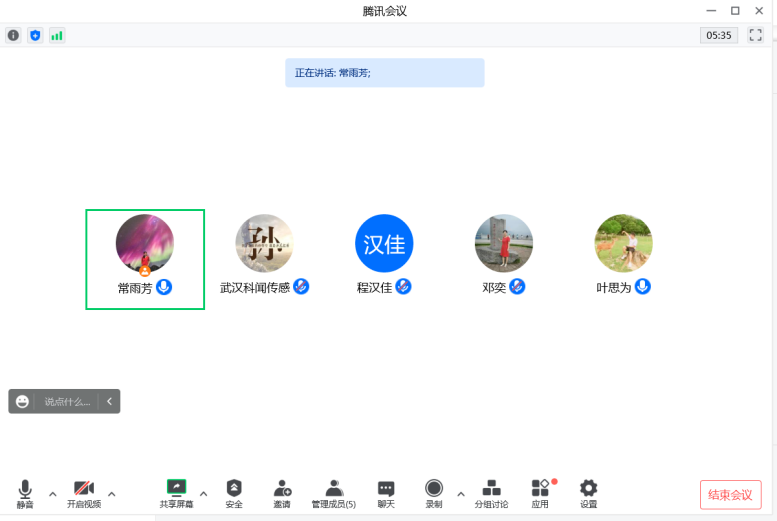This screenshot has height=521, width=777.
Task: Turn on camera via 开启视频
Action: [84, 493]
